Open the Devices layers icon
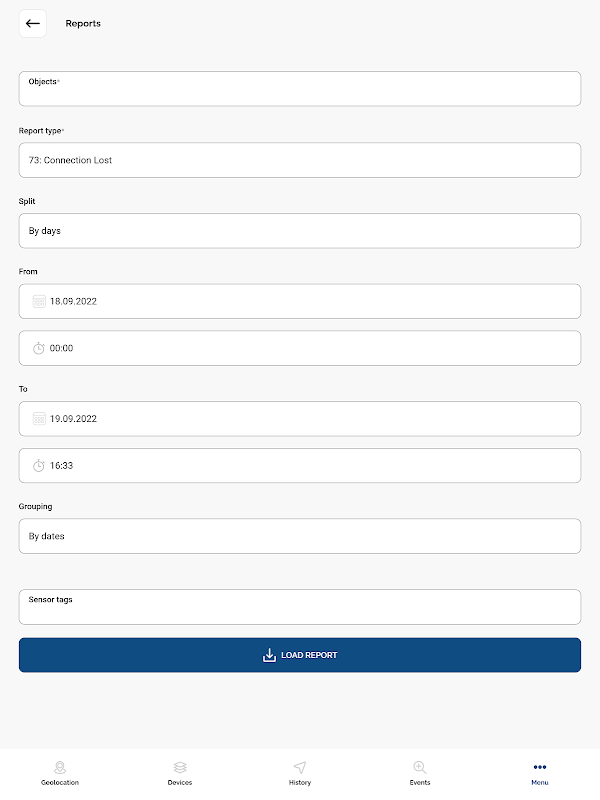Image resolution: width=600 pixels, height=800 pixels. click(x=180, y=767)
